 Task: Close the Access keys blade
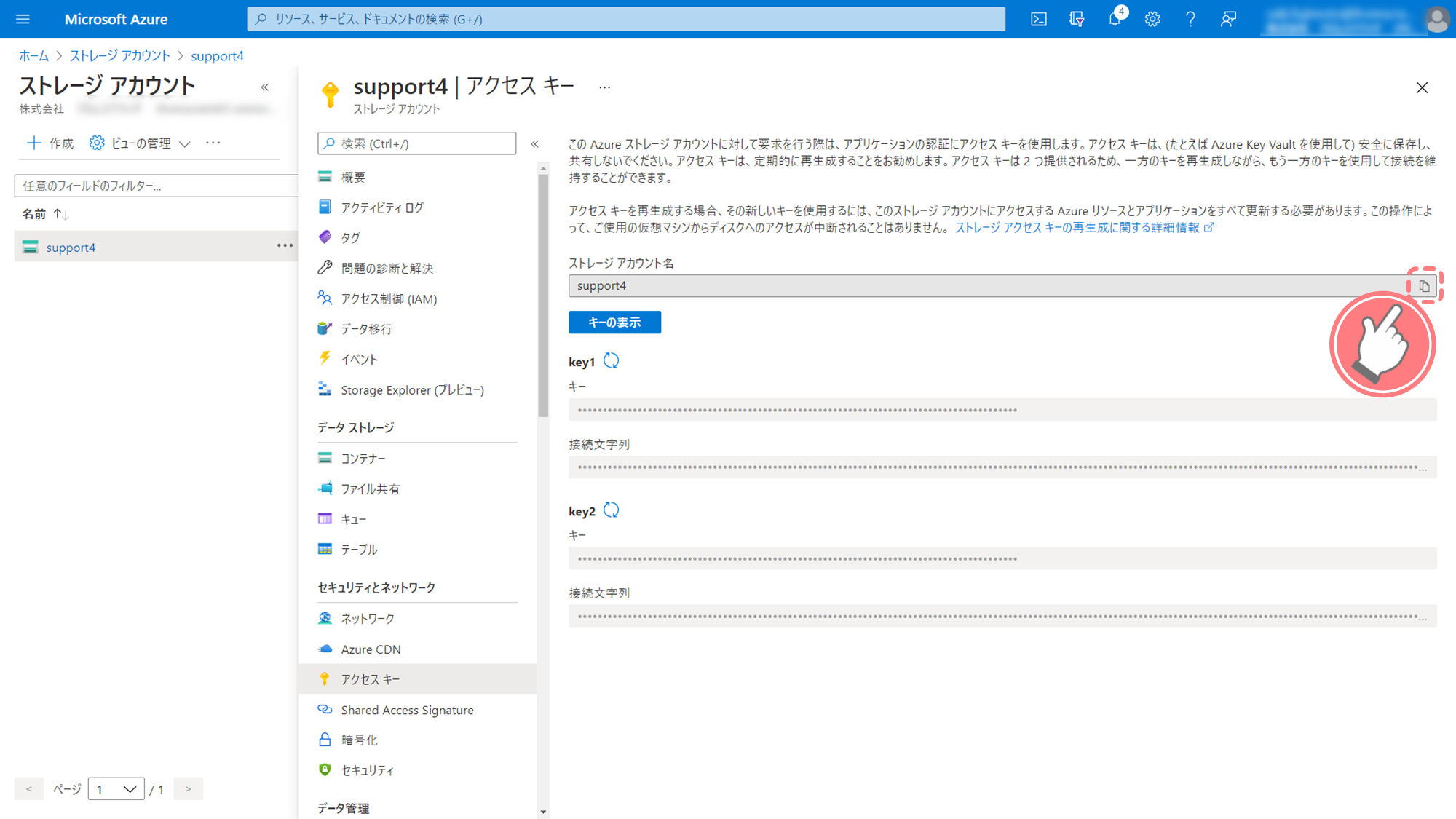click(1422, 87)
